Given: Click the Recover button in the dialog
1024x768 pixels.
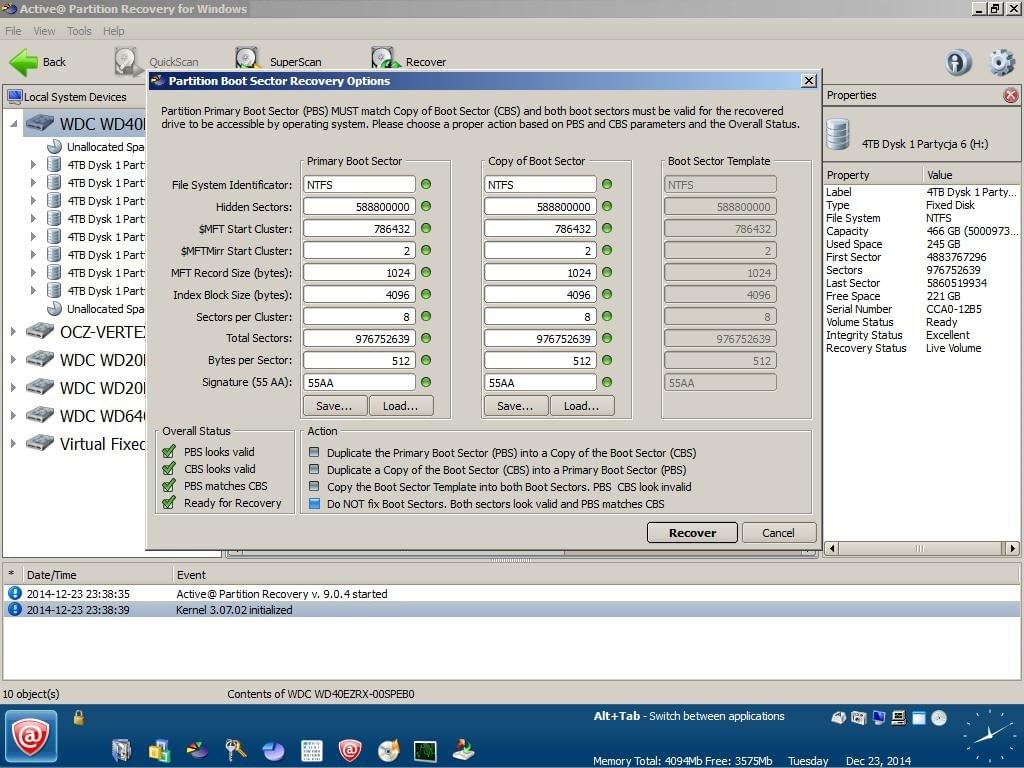Looking at the screenshot, I should [692, 533].
